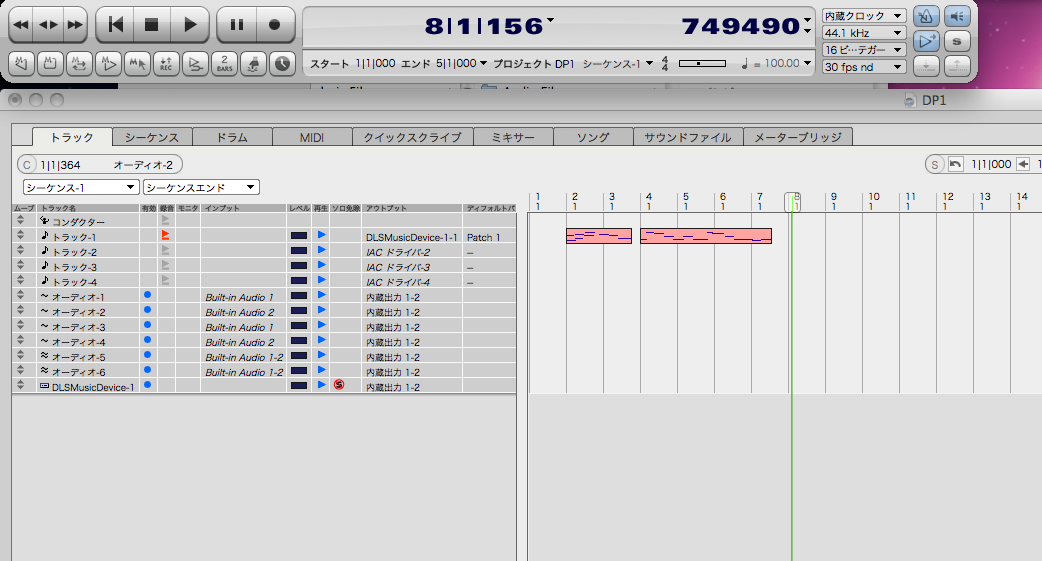Adjust the tempo slider knob

(698, 64)
